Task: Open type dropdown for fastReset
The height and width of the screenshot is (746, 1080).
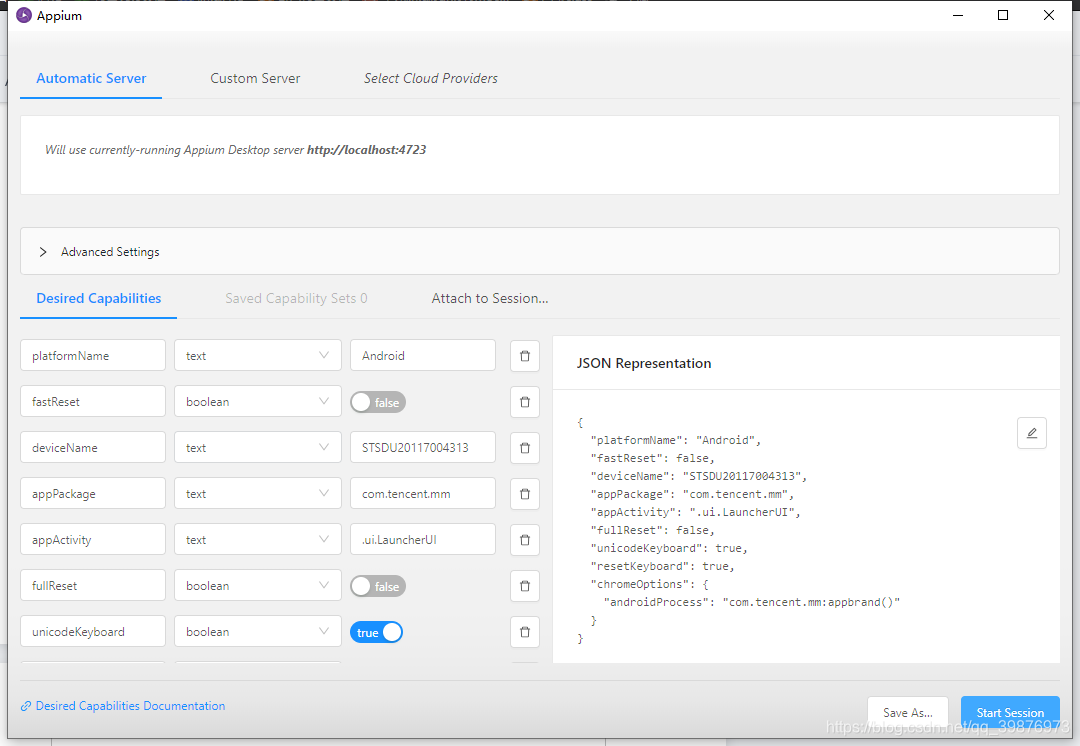Action: 258,402
